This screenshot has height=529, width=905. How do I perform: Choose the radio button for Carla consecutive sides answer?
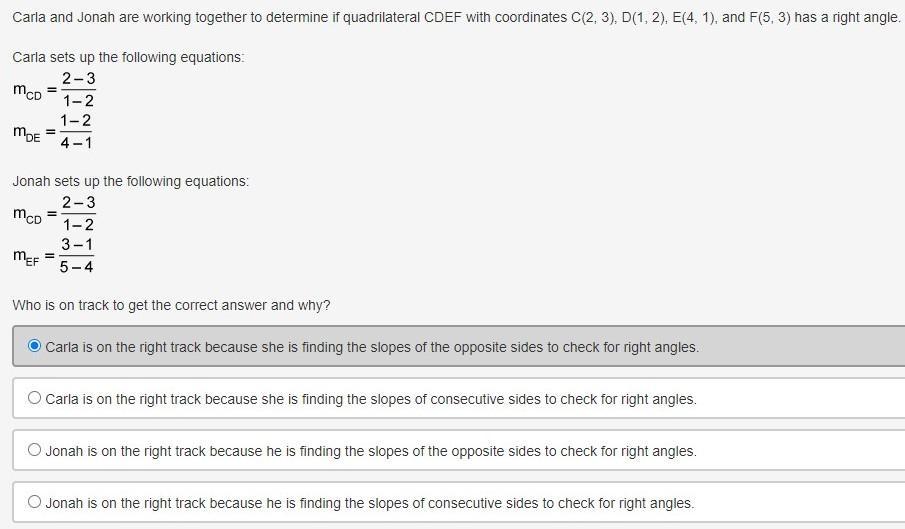tap(35, 398)
